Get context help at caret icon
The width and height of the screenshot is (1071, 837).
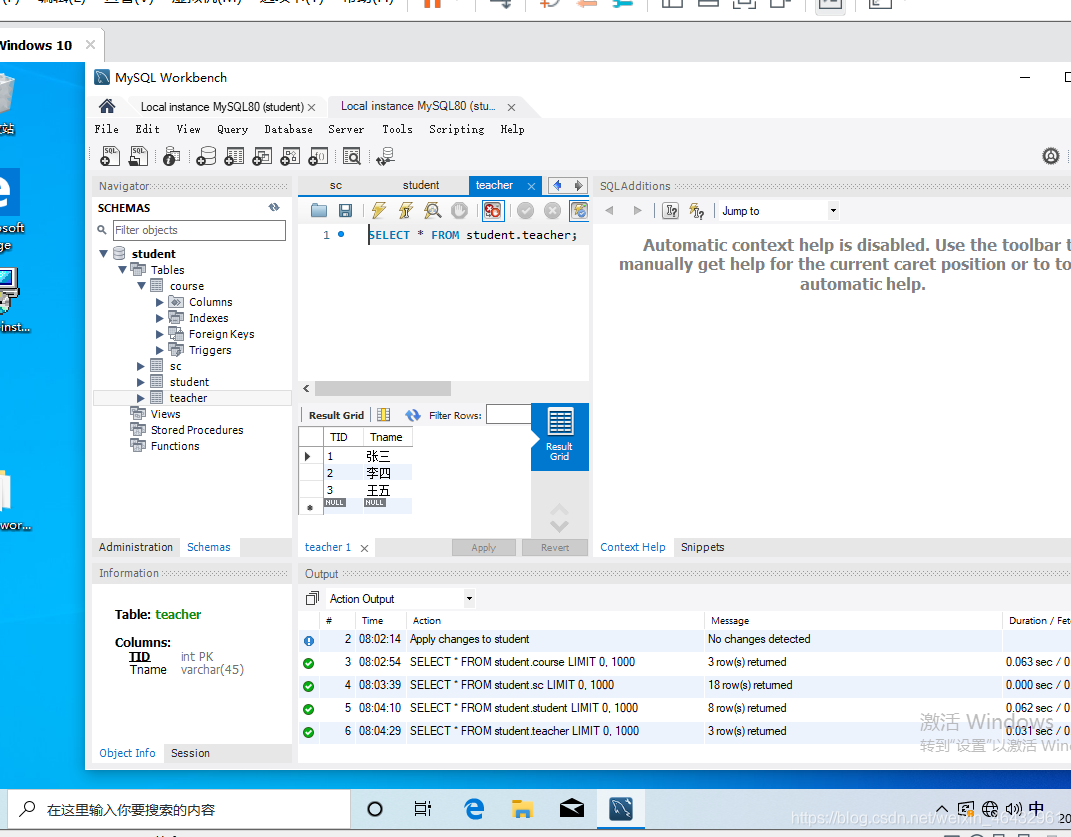point(671,210)
